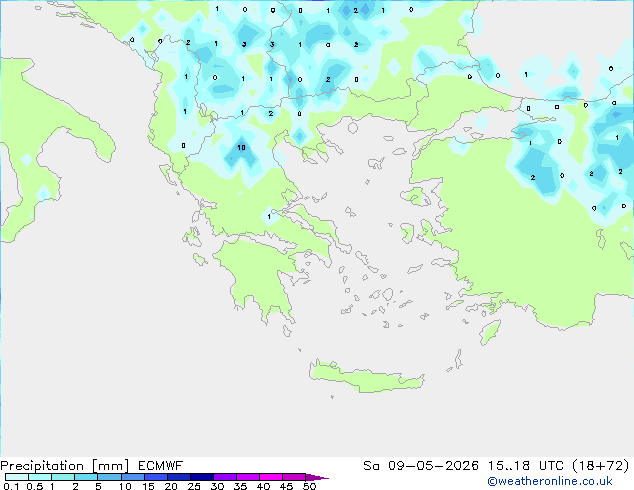Pick the 1–2 mm legend color box
The image size is (634, 490).
(63, 477)
